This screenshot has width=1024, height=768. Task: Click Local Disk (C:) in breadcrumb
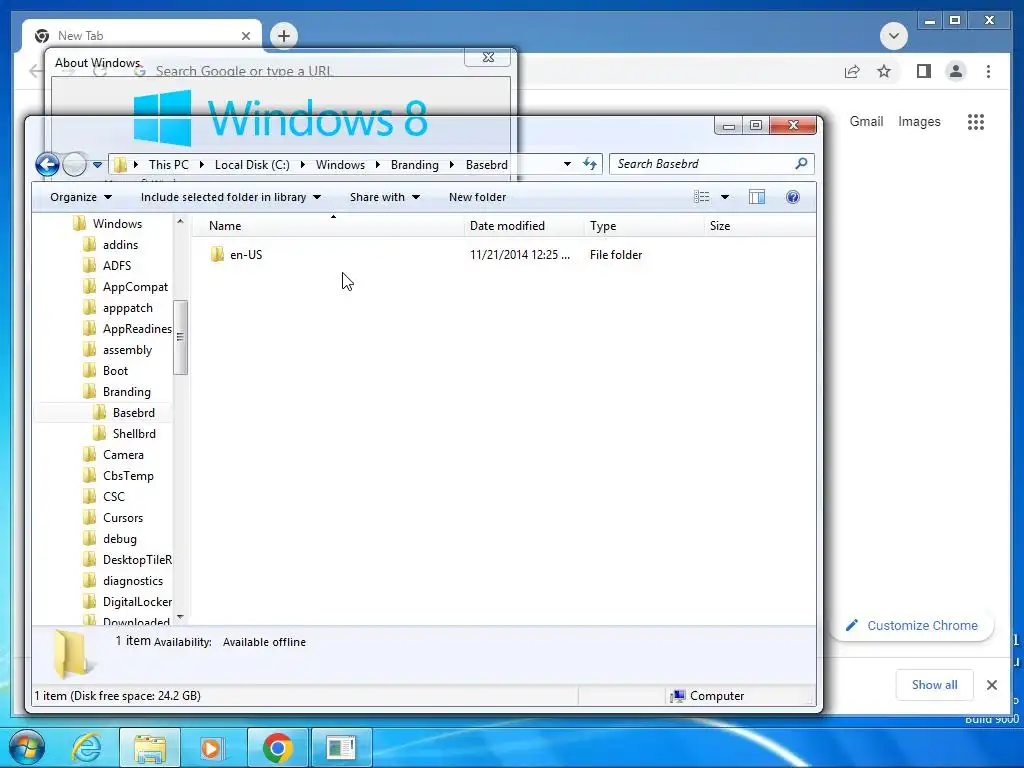pos(252,165)
